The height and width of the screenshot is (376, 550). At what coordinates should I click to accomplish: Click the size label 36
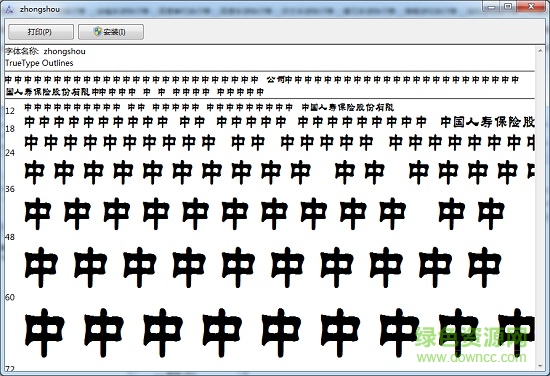click(10, 189)
